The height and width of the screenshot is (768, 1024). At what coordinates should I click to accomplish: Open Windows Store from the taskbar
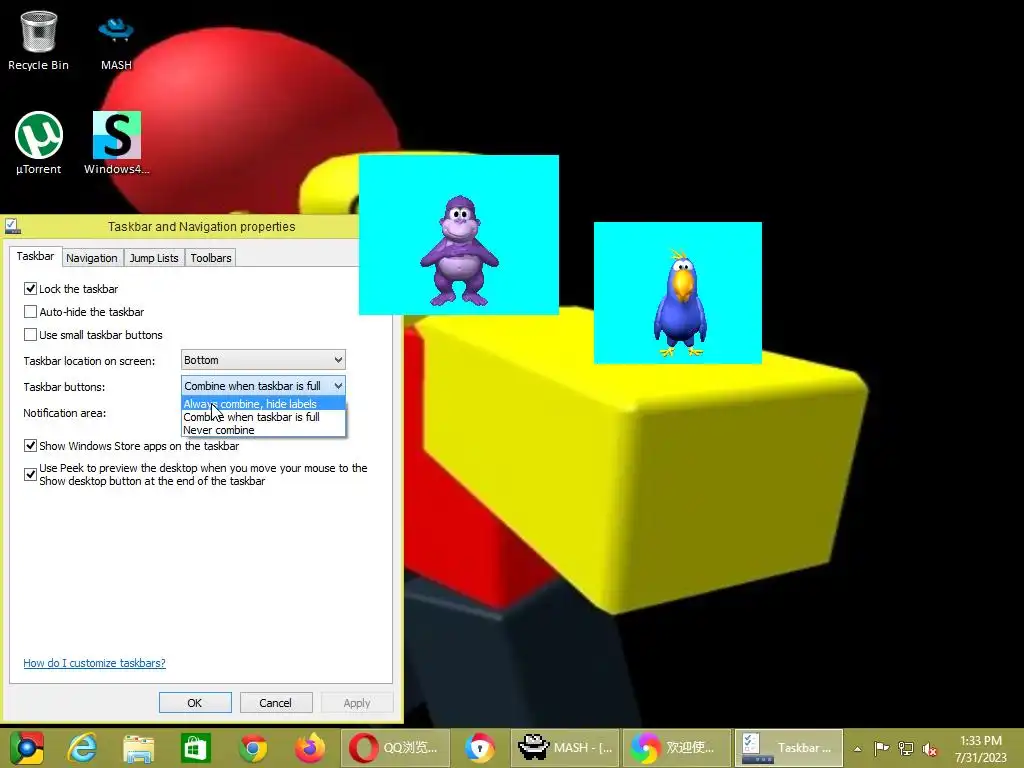(195, 748)
